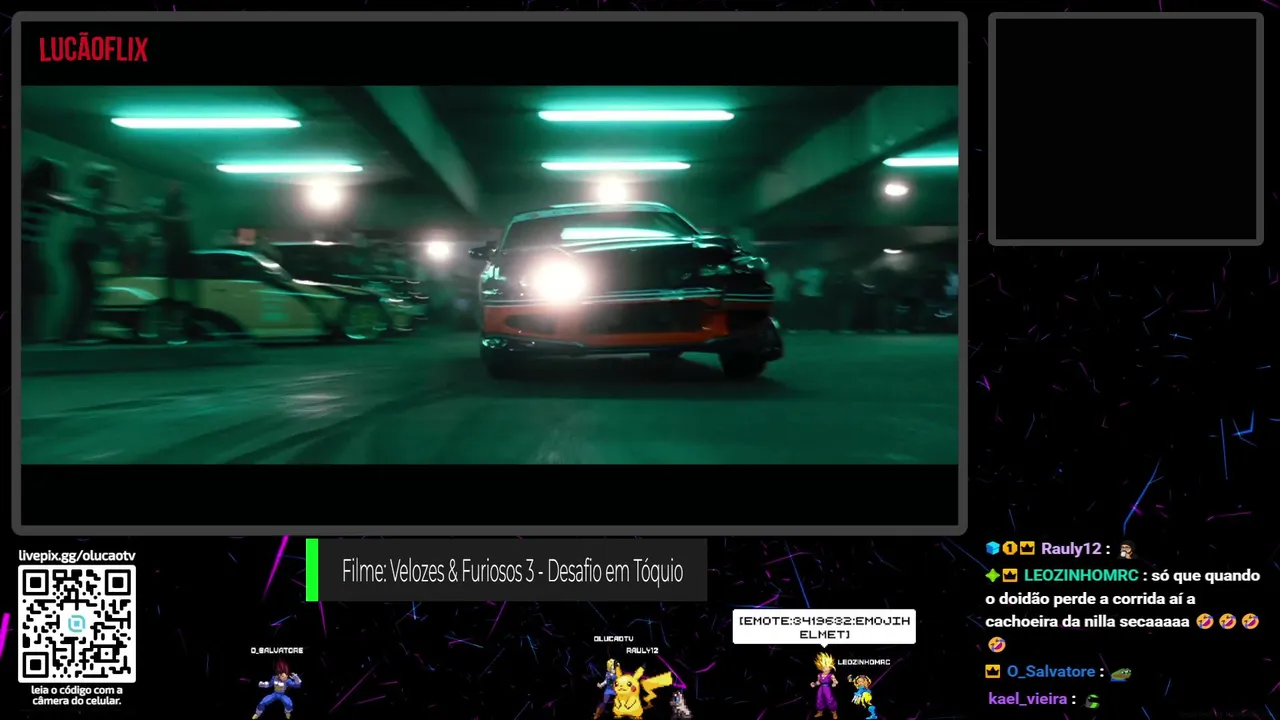Open LEOZINHOMRC username in chat
The height and width of the screenshot is (720, 1280).
click(x=1081, y=576)
